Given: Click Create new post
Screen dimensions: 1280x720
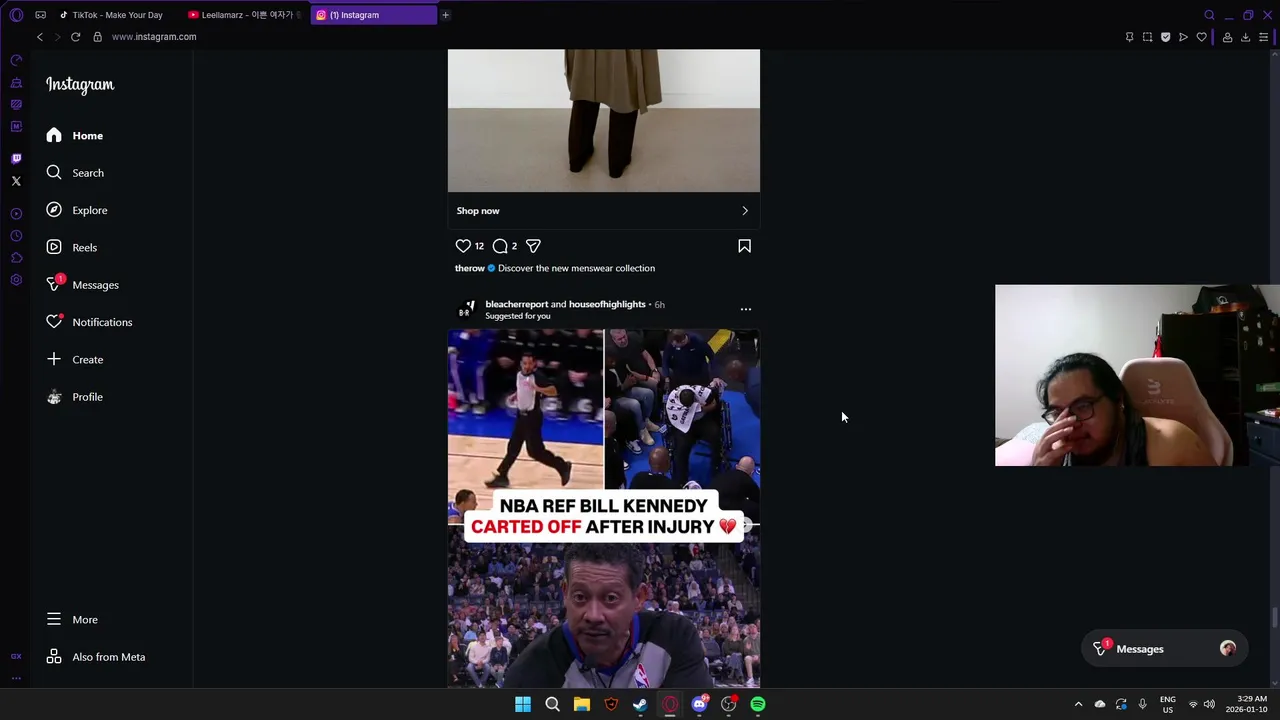Looking at the screenshot, I should 74,359.
